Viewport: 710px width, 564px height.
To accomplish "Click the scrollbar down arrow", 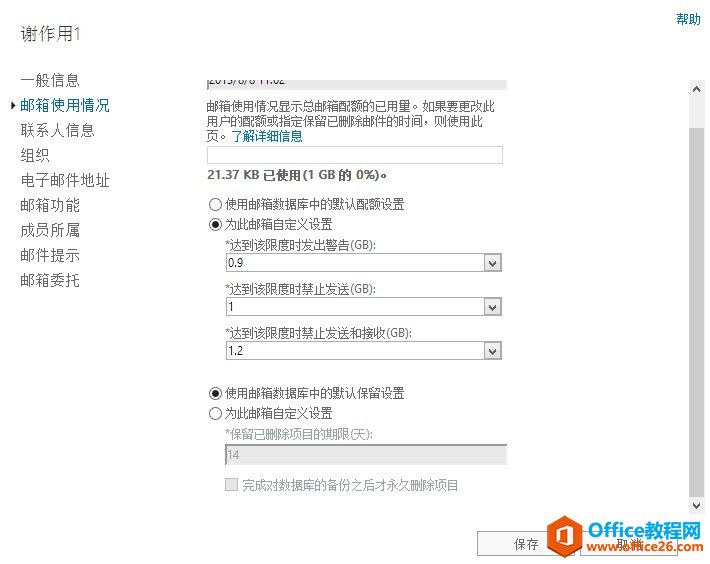I will click(697, 507).
